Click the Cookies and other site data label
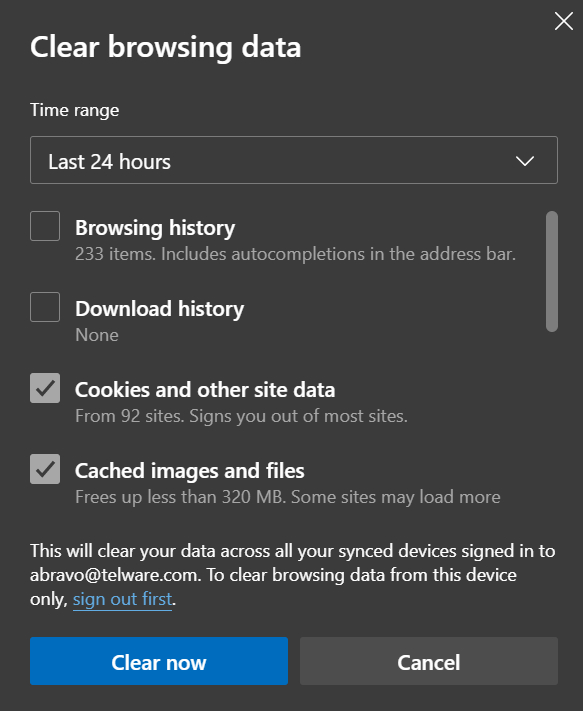The height and width of the screenshot is (711, 583). pyautogui.click(x=205, y=390)
